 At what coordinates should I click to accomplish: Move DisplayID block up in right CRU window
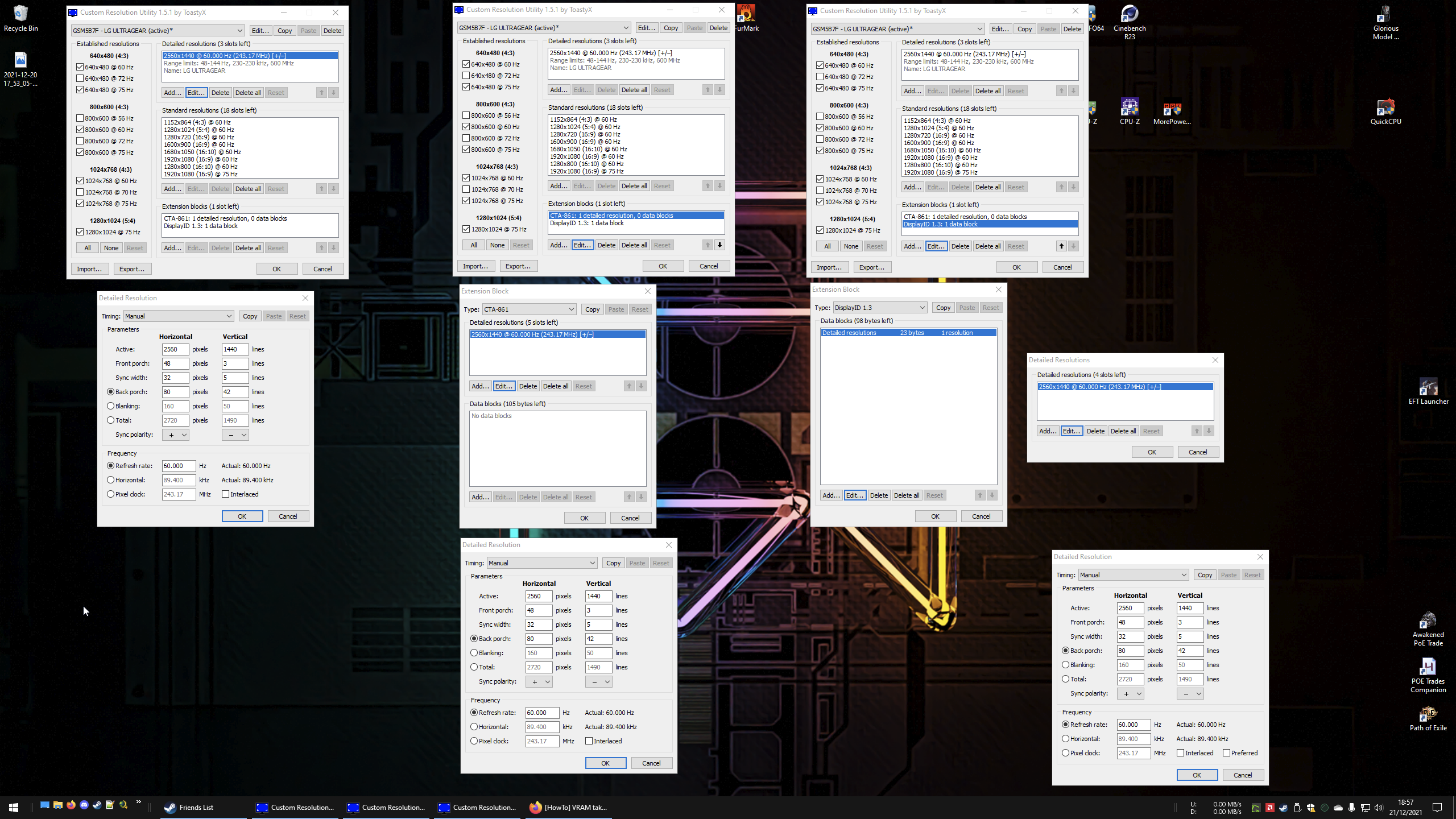point(1061,246)
